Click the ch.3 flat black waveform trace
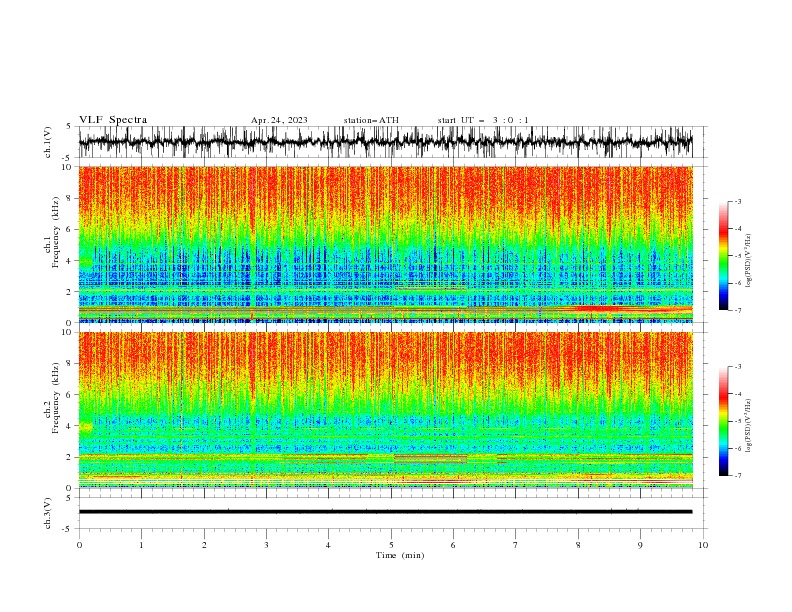The height and width of the screenshot is (612, 792). pos(385,512)
